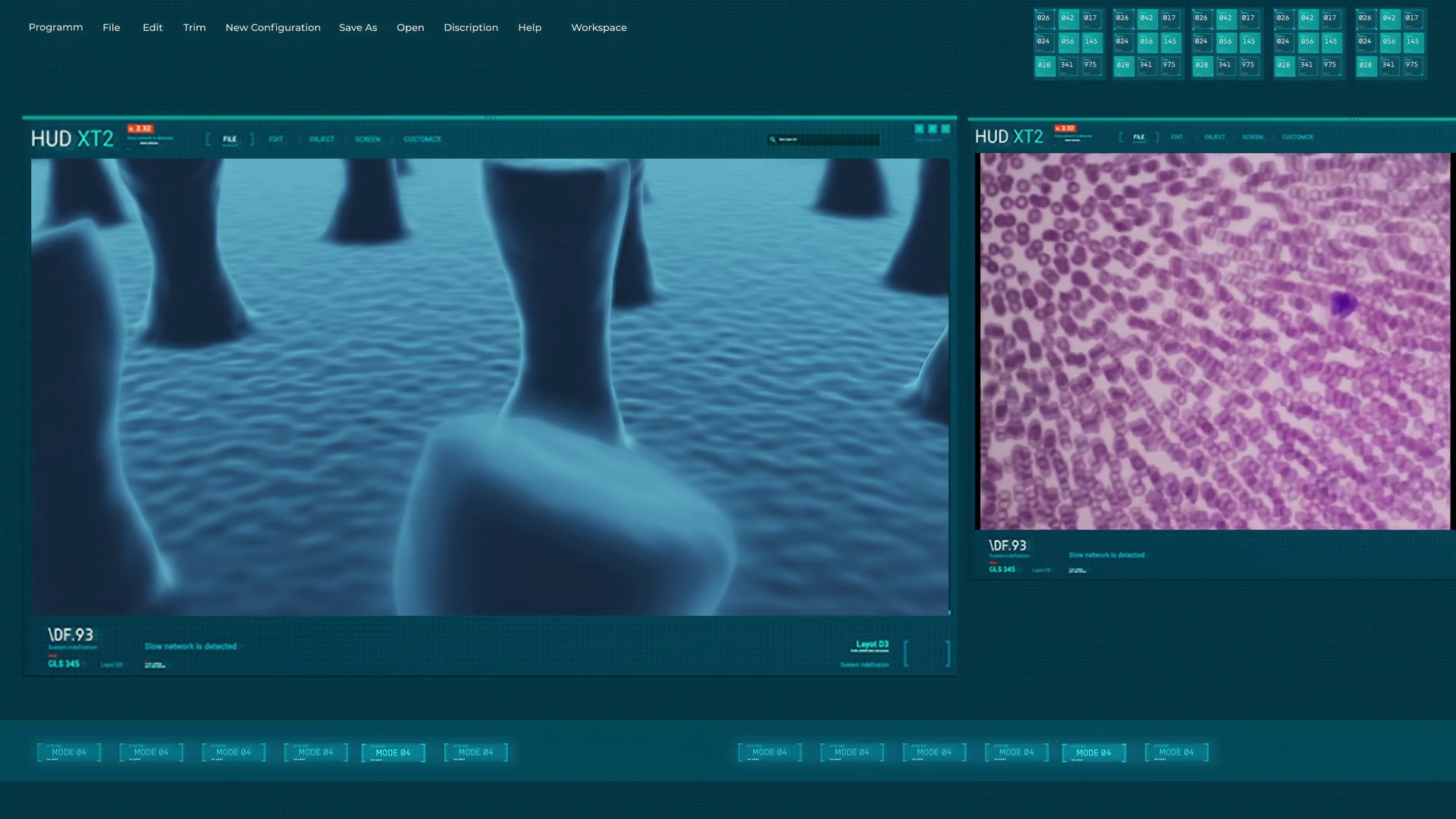1456x819 pixels.
Task: Click the empty bracket box beside Layot 03
Action: point(927,653)
